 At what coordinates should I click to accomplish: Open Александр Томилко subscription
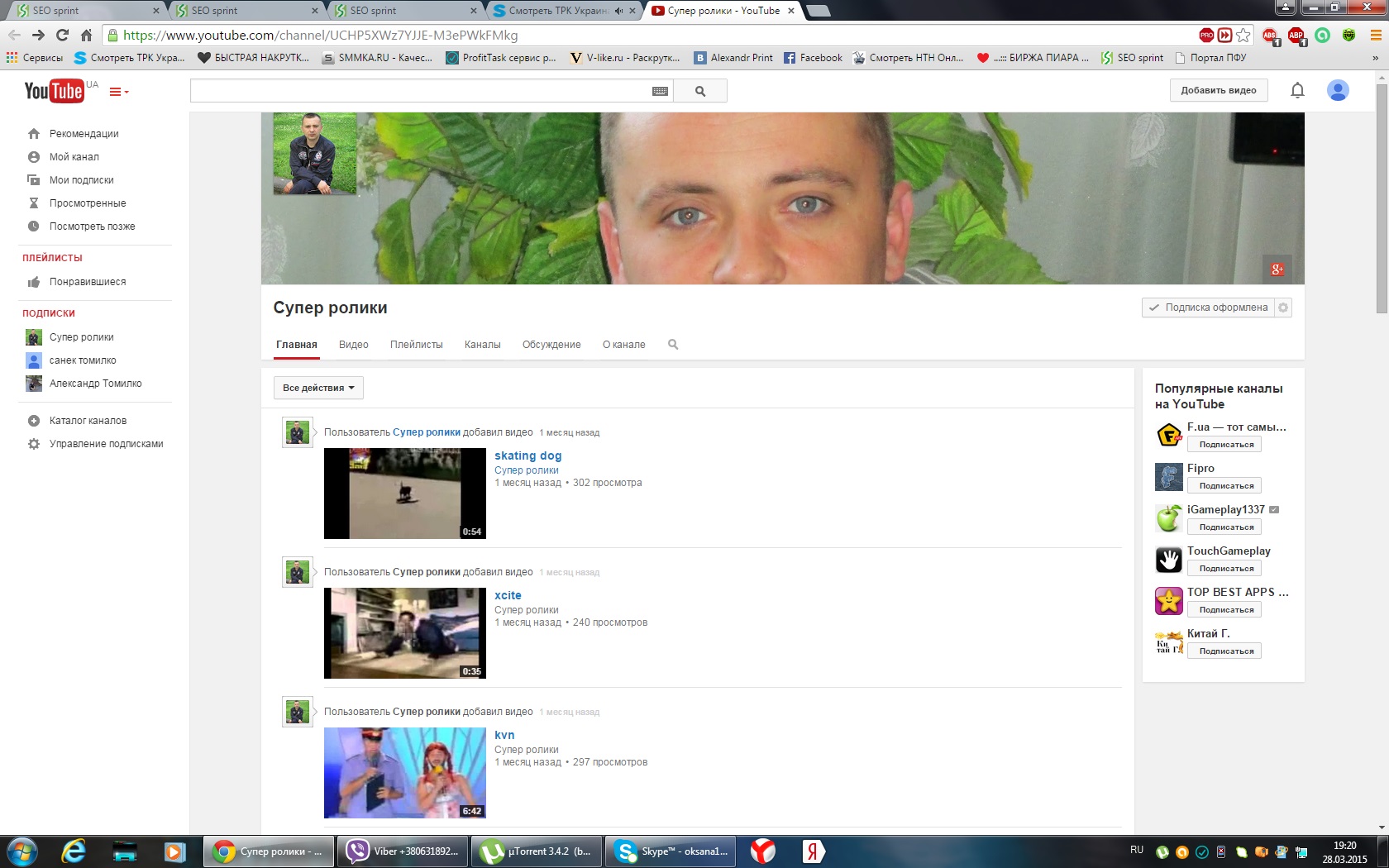click(x=95, y=384)
